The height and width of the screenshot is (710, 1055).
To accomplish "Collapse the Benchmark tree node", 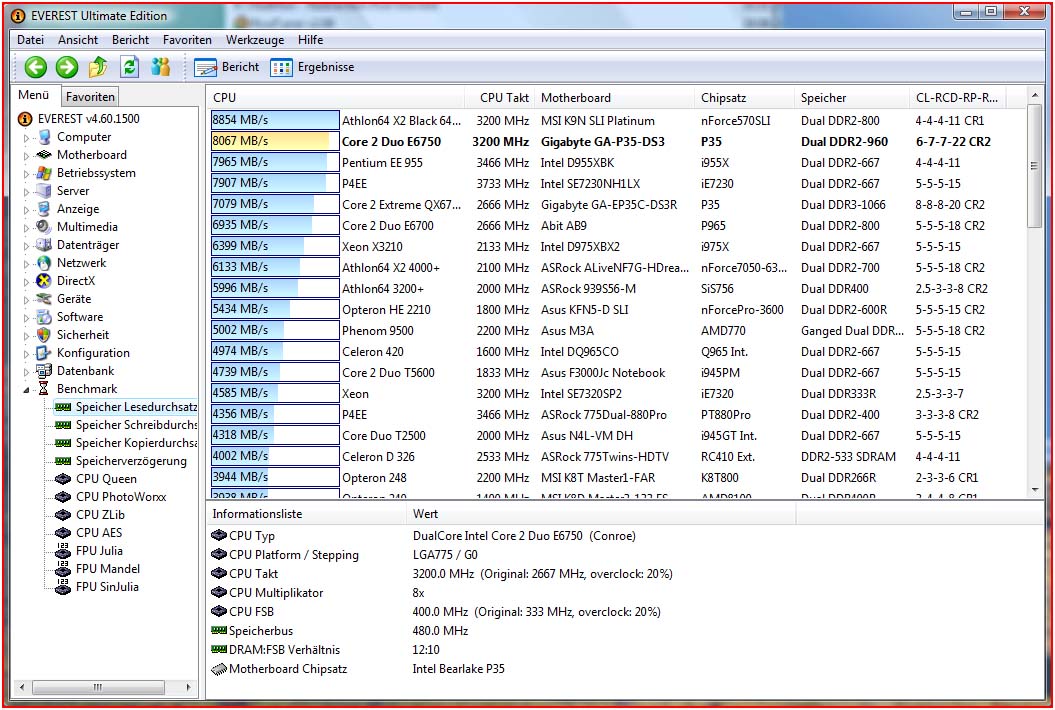I will coord(26,390).
